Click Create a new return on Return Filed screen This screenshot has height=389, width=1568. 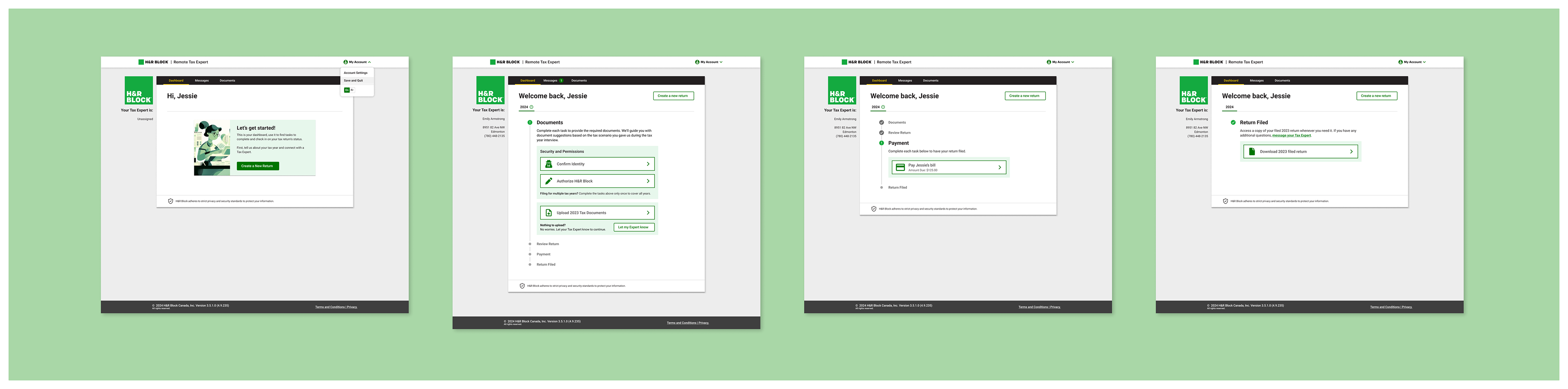[1377, 96]
